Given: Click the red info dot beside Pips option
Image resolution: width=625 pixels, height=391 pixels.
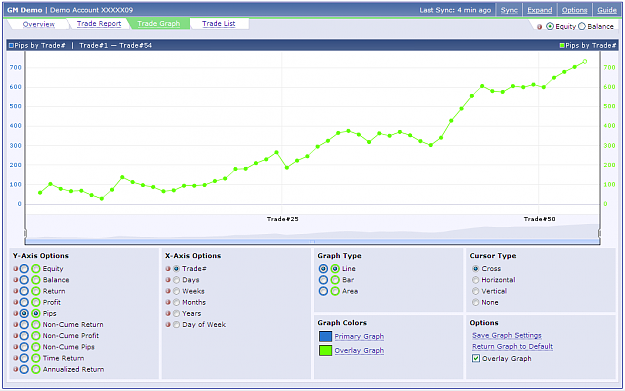Looking at the screenshot, I should click(16, 313).
